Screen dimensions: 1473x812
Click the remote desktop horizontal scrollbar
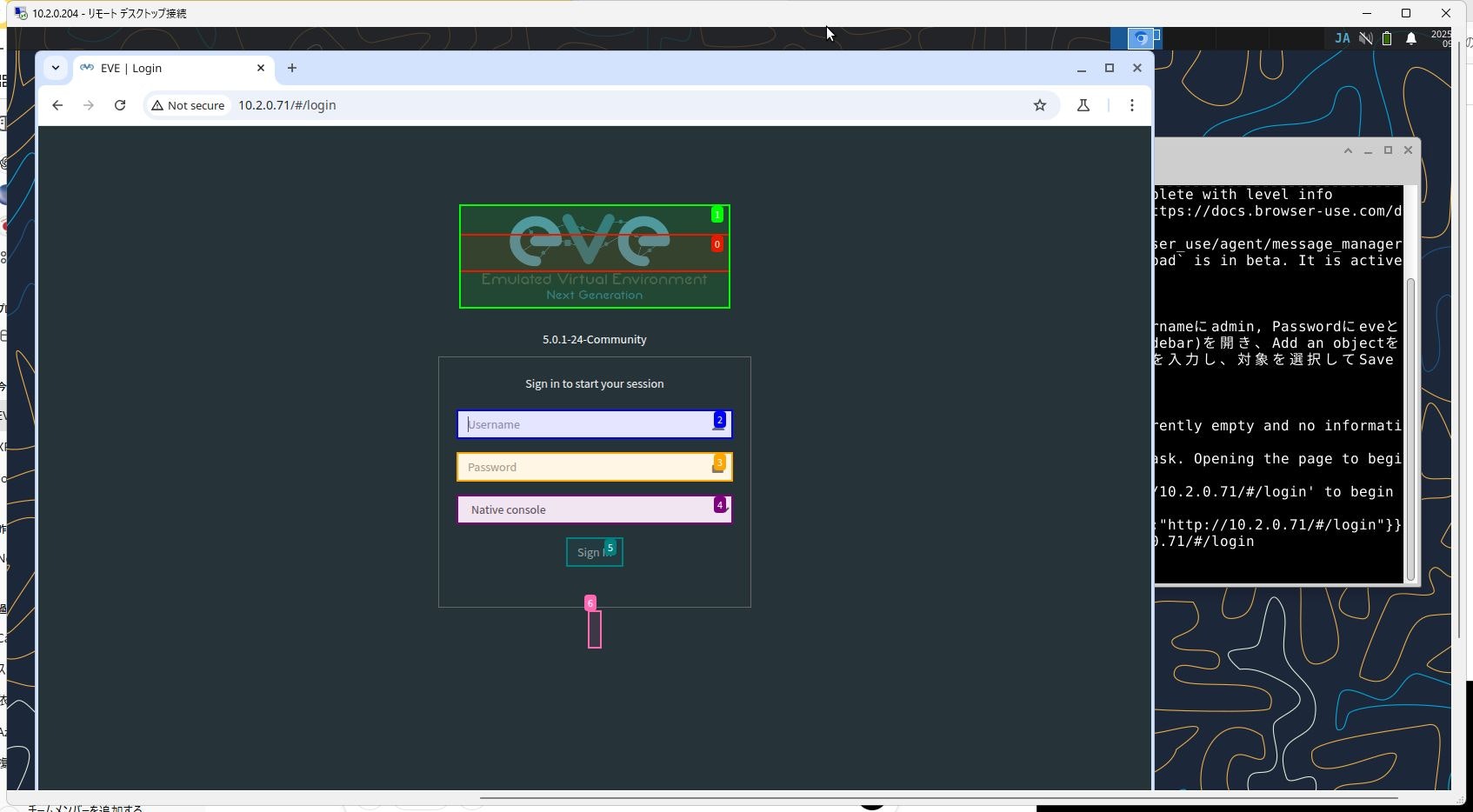point(939,797)
